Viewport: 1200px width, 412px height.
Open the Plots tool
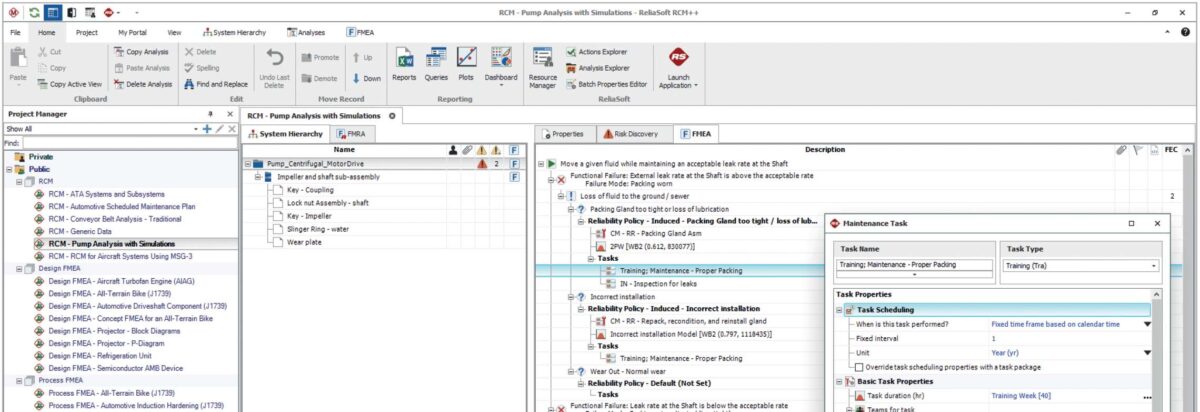coord(466,64)
